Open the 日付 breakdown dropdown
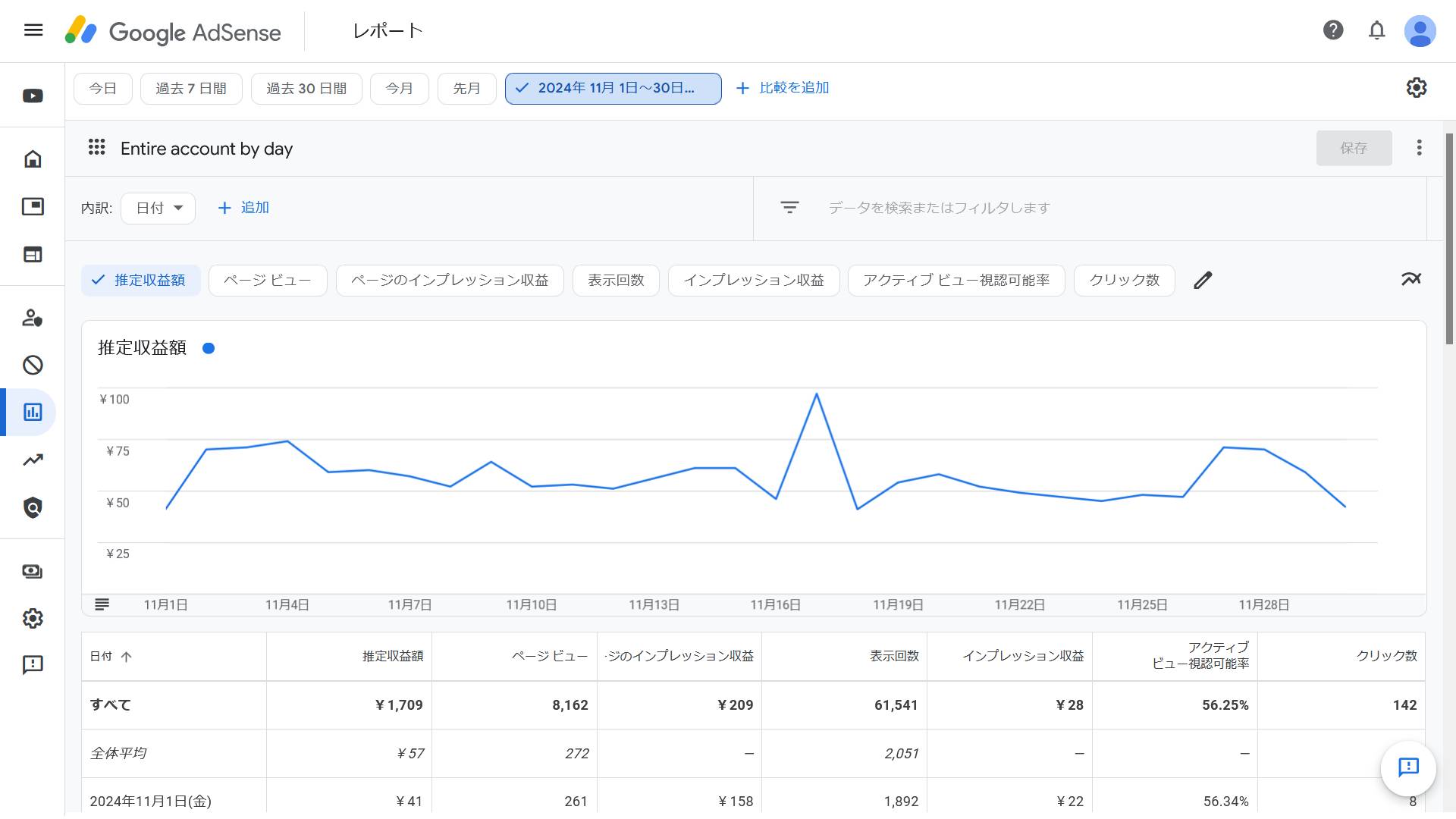This screenshot has height=819, width=1456. pos(158,209)
